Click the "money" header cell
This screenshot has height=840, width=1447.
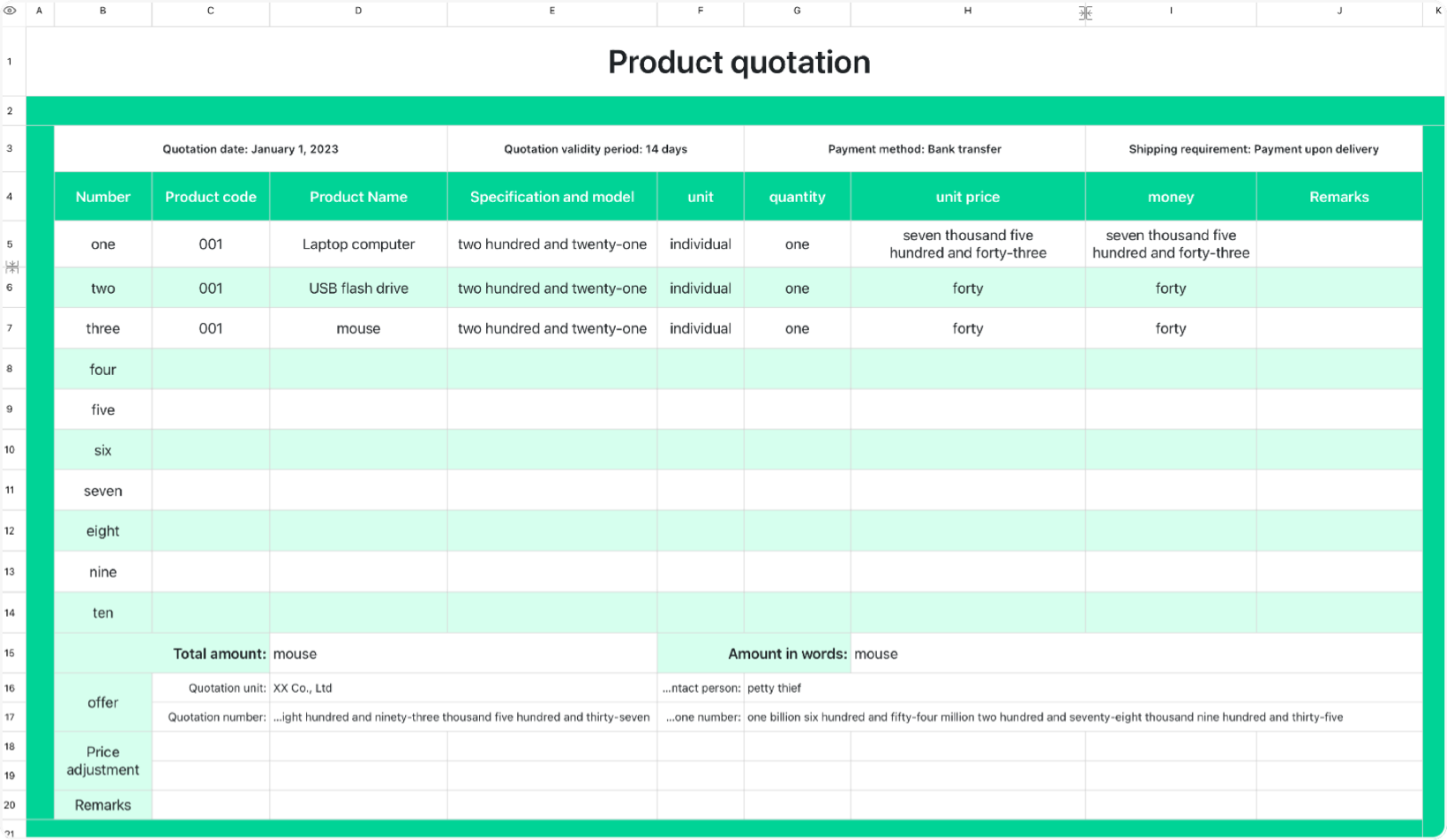1171,197
